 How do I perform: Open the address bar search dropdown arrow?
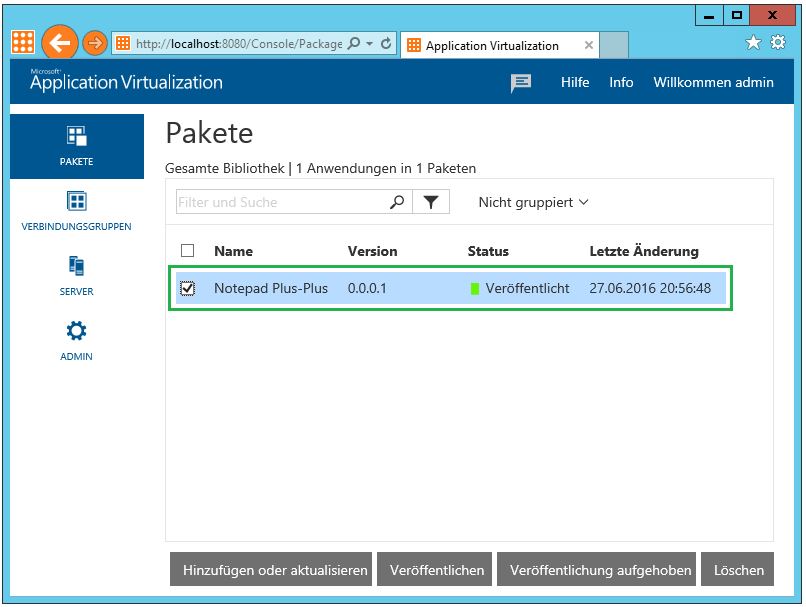(x=369, y=44)
